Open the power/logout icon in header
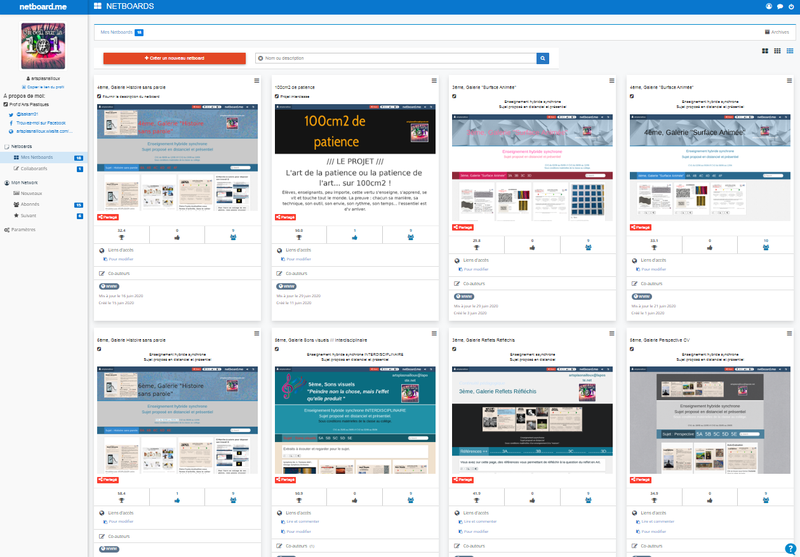 [x=791, y=6]
